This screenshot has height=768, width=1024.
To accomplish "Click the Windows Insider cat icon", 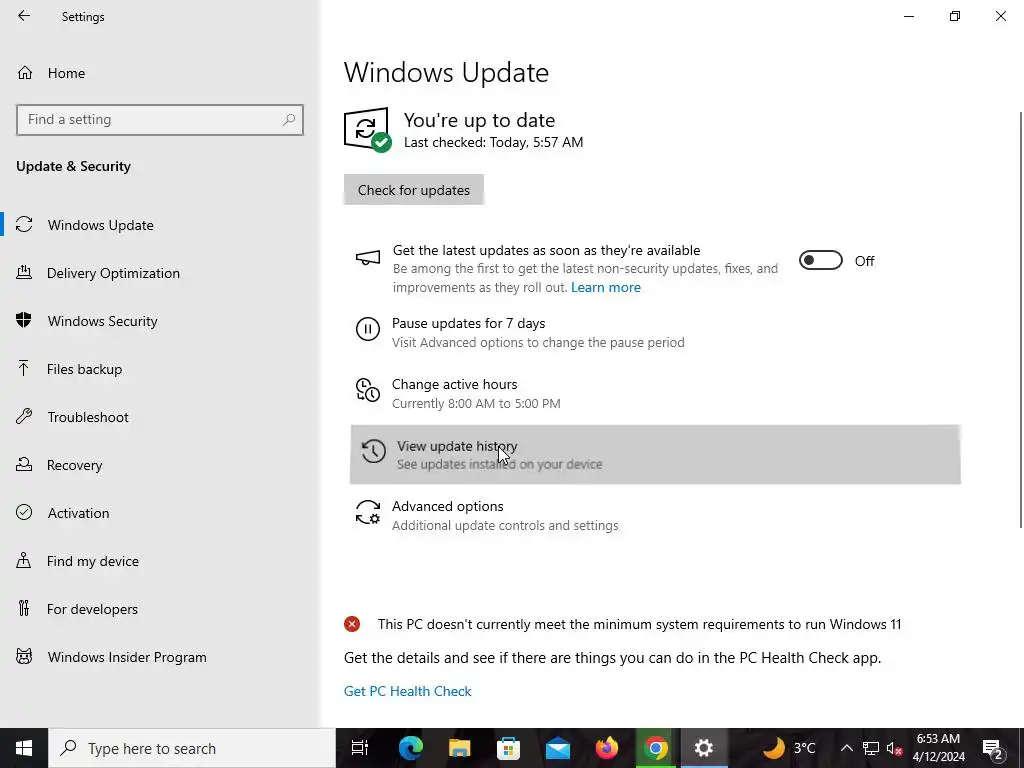I will pos(24,656).
